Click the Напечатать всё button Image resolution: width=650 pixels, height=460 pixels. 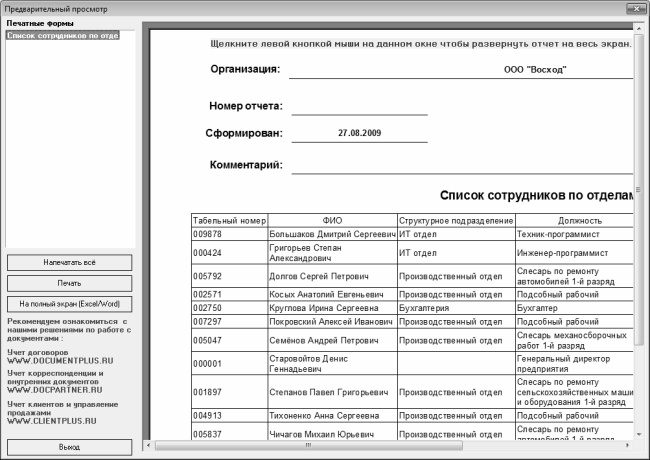coord(69,262)
